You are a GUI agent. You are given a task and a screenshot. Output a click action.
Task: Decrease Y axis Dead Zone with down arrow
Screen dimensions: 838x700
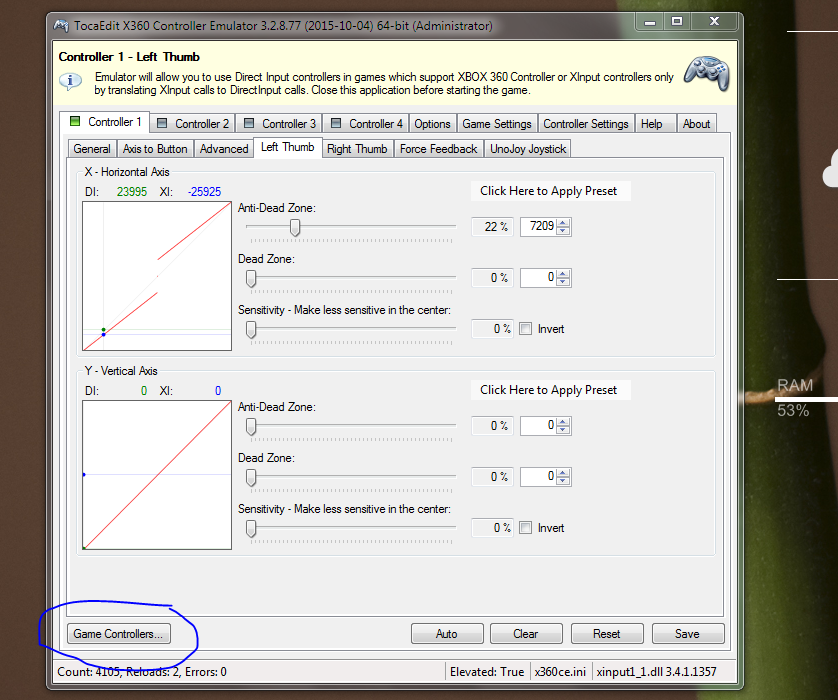click(563, 481)
